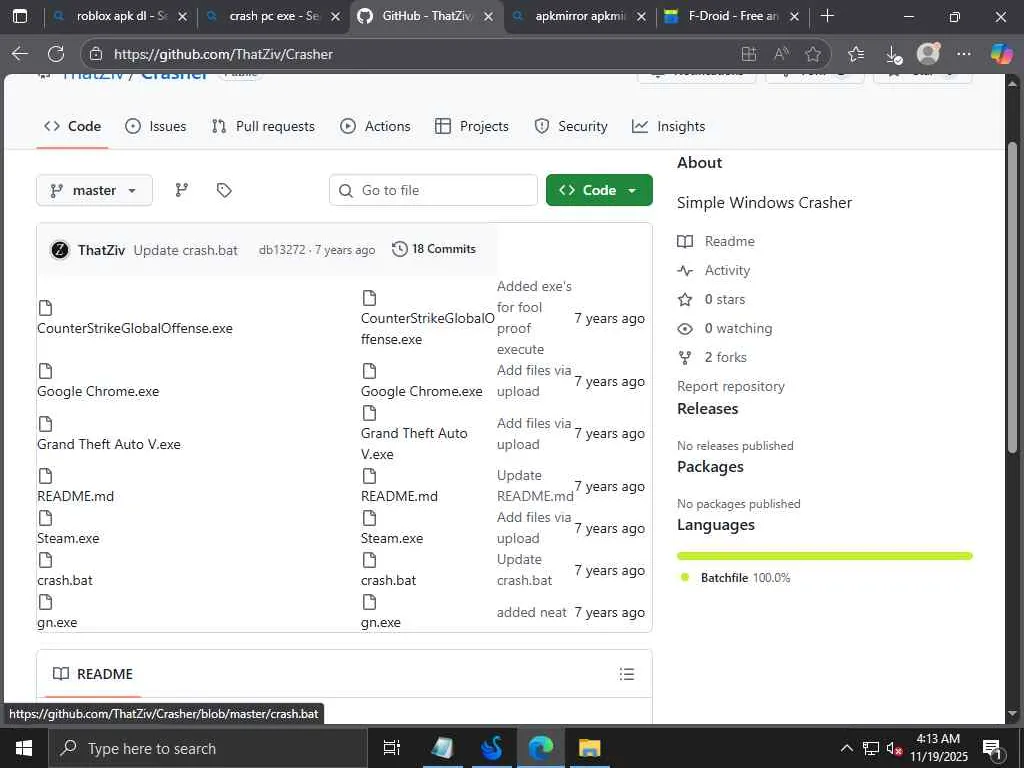1024x768 pixels.
Task: Expand the master branch dropdown
Action: [94, 190]
